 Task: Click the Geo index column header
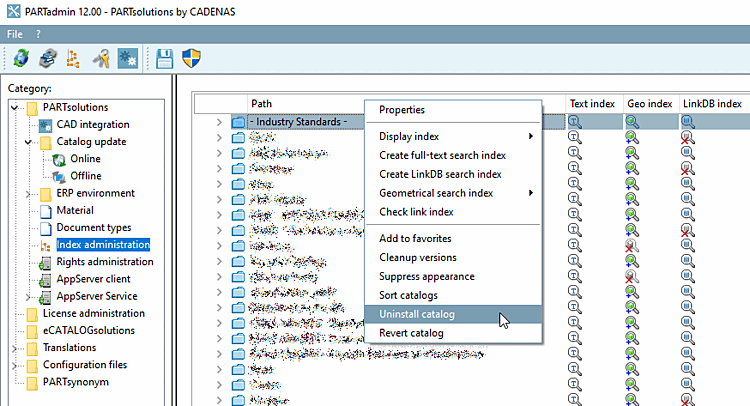650,104
